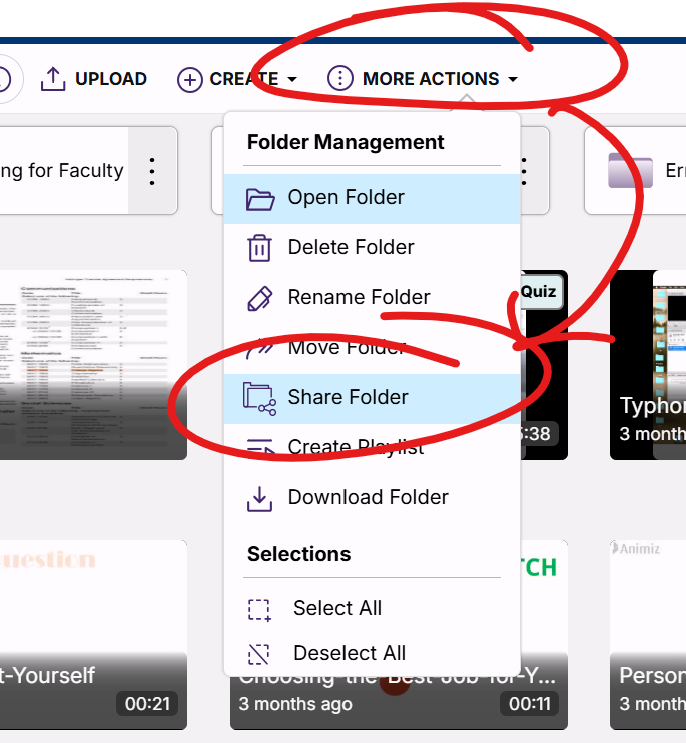Expand the Create dropdown arrow
This screenshot has height=743, width=686.
[292, 79]
